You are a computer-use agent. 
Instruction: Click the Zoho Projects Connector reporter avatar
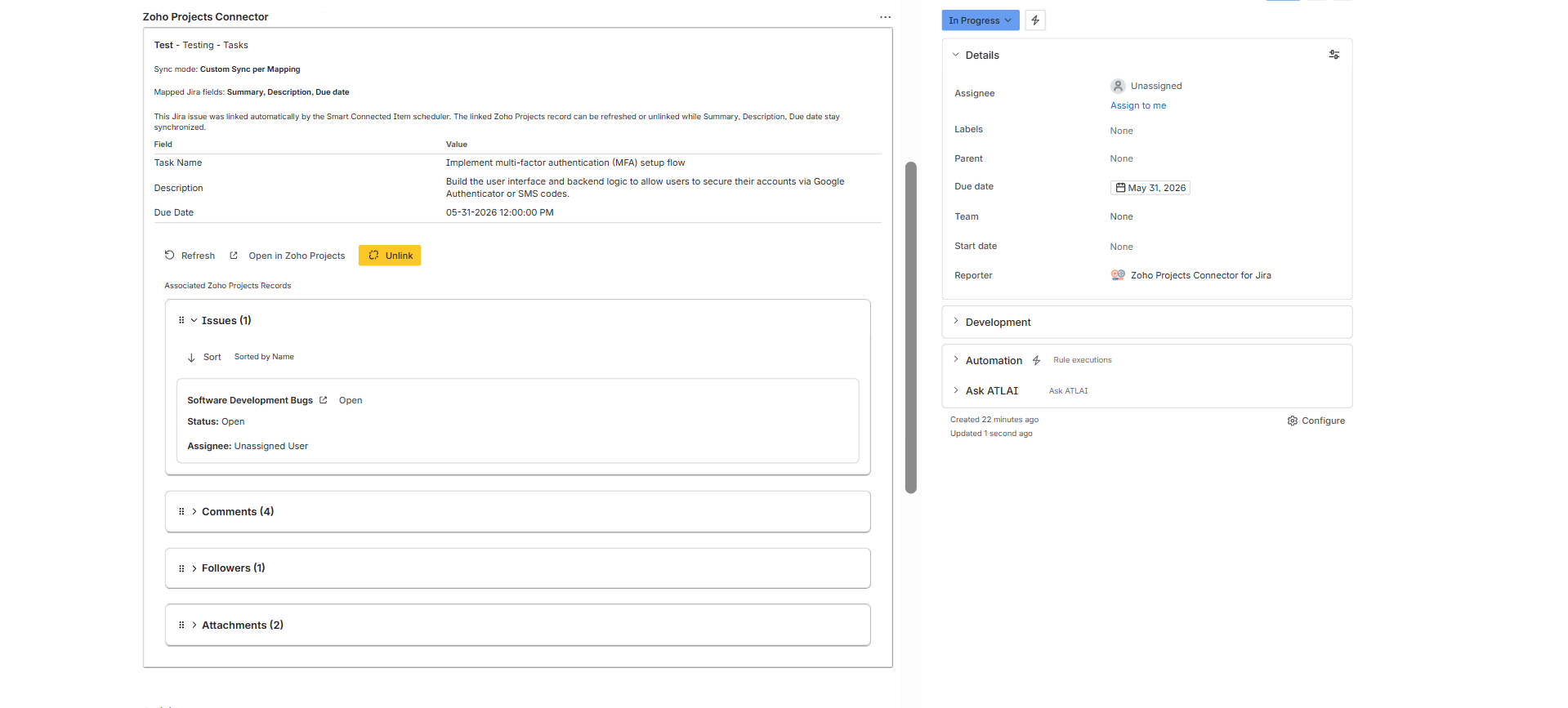[x=1118, y=275]
